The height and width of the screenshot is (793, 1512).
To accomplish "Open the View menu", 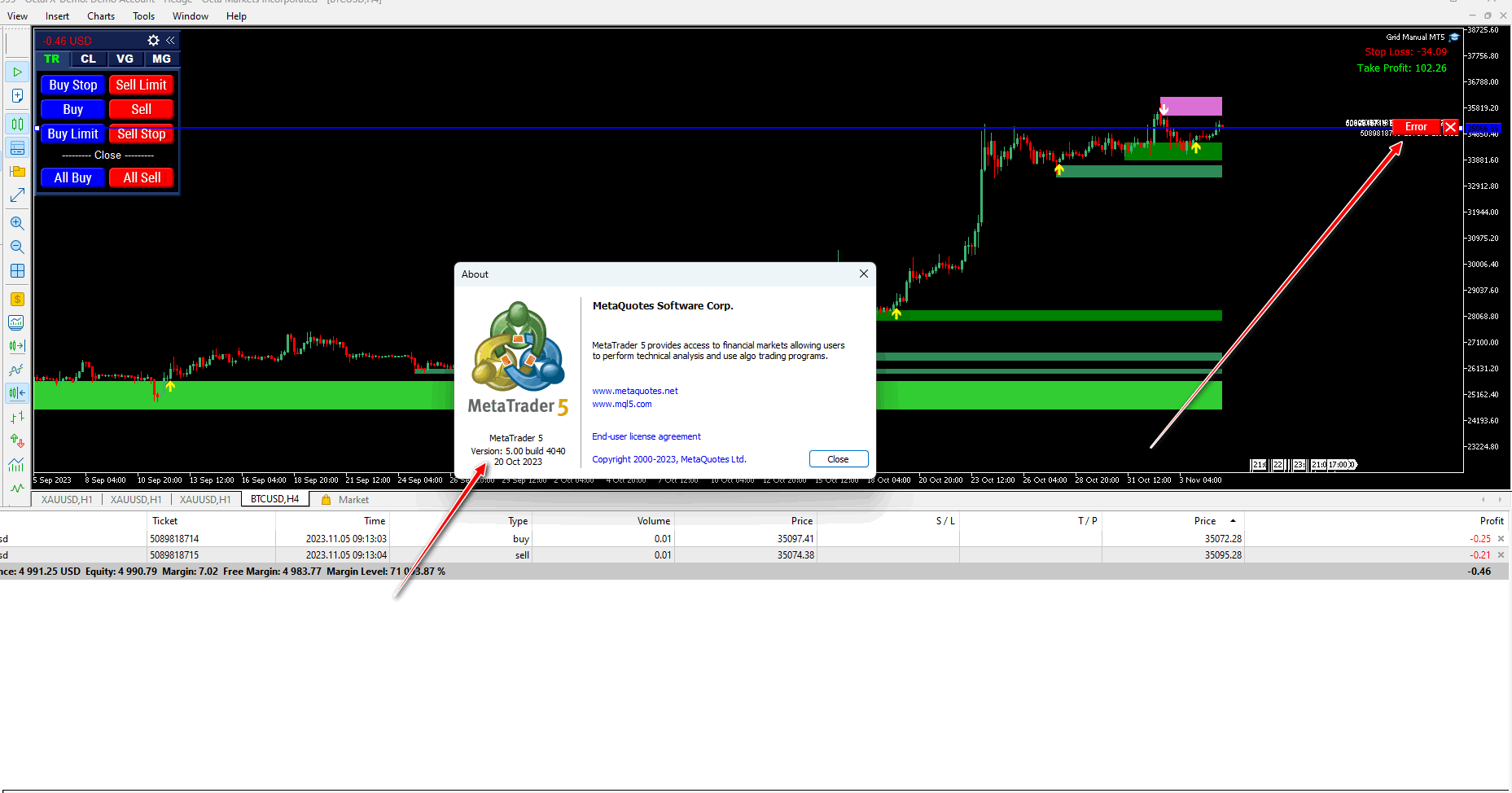I will tap(17, 16).
